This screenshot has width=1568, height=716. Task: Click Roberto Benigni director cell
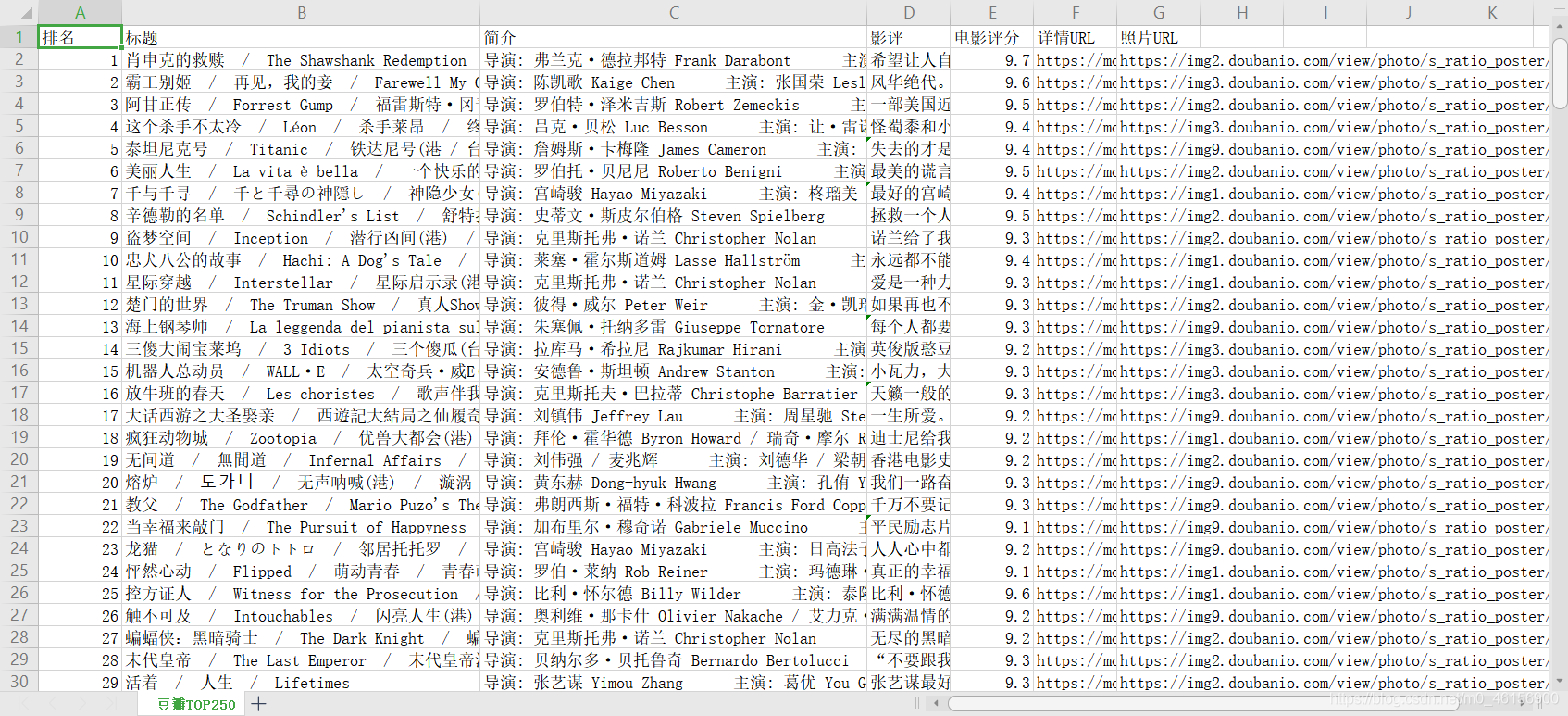[674, 171]
